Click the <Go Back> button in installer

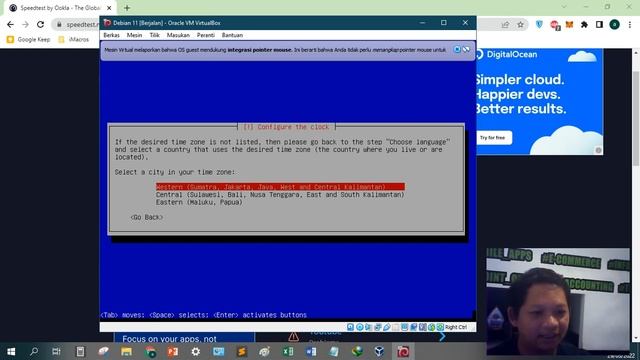click(x=147, y=217)
